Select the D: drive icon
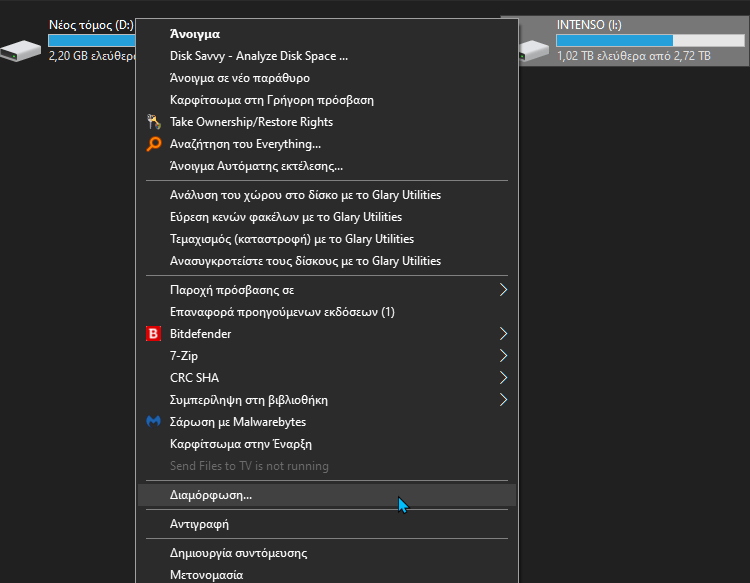 coord(21,51)
